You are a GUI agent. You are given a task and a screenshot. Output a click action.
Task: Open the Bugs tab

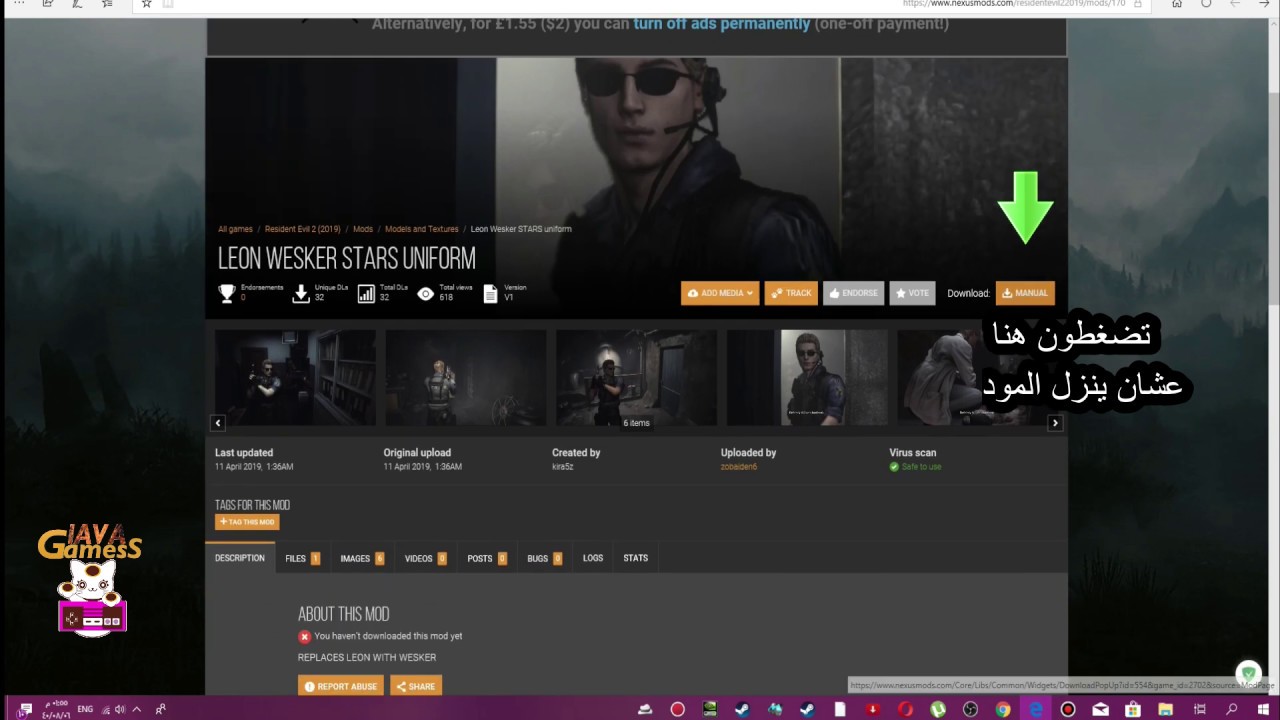click(544, 558)
